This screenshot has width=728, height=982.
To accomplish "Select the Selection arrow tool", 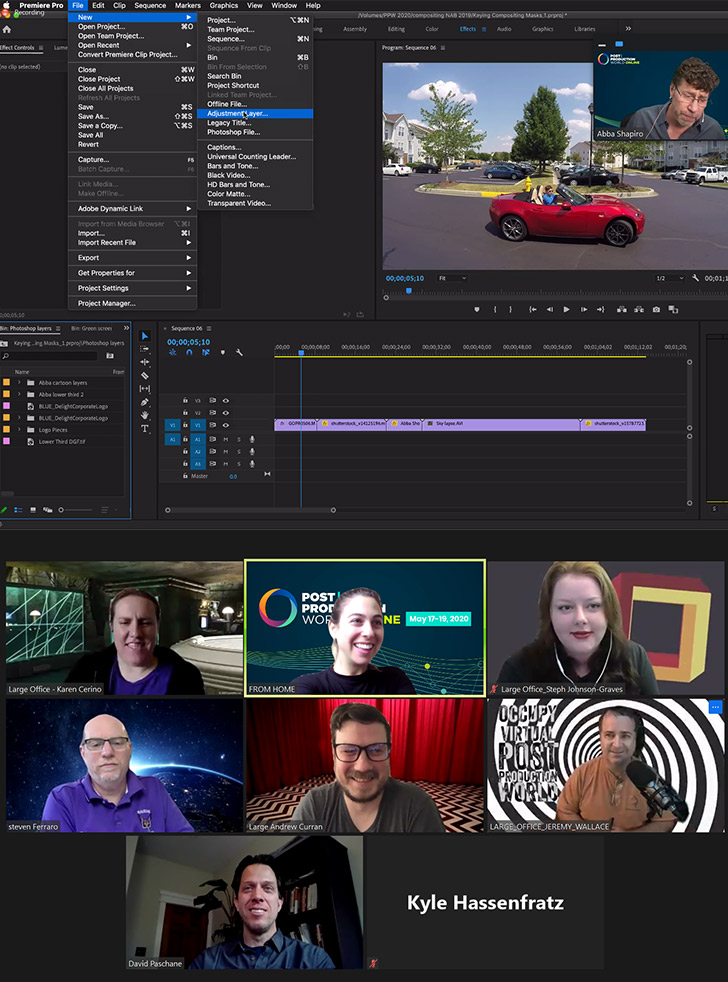I will tap(145, 336).
